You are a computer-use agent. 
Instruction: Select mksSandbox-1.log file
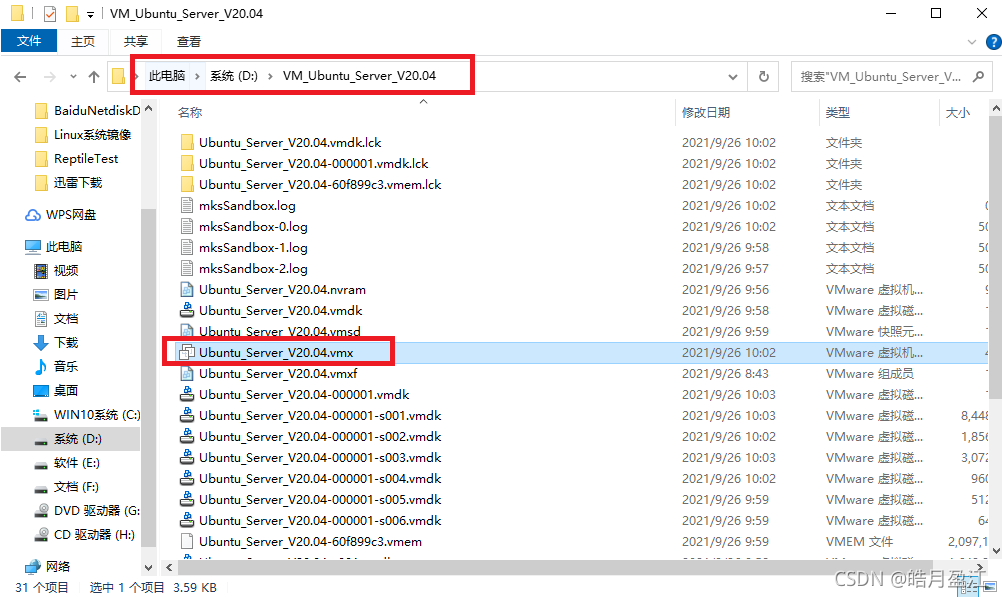click(x=244, y=248)
